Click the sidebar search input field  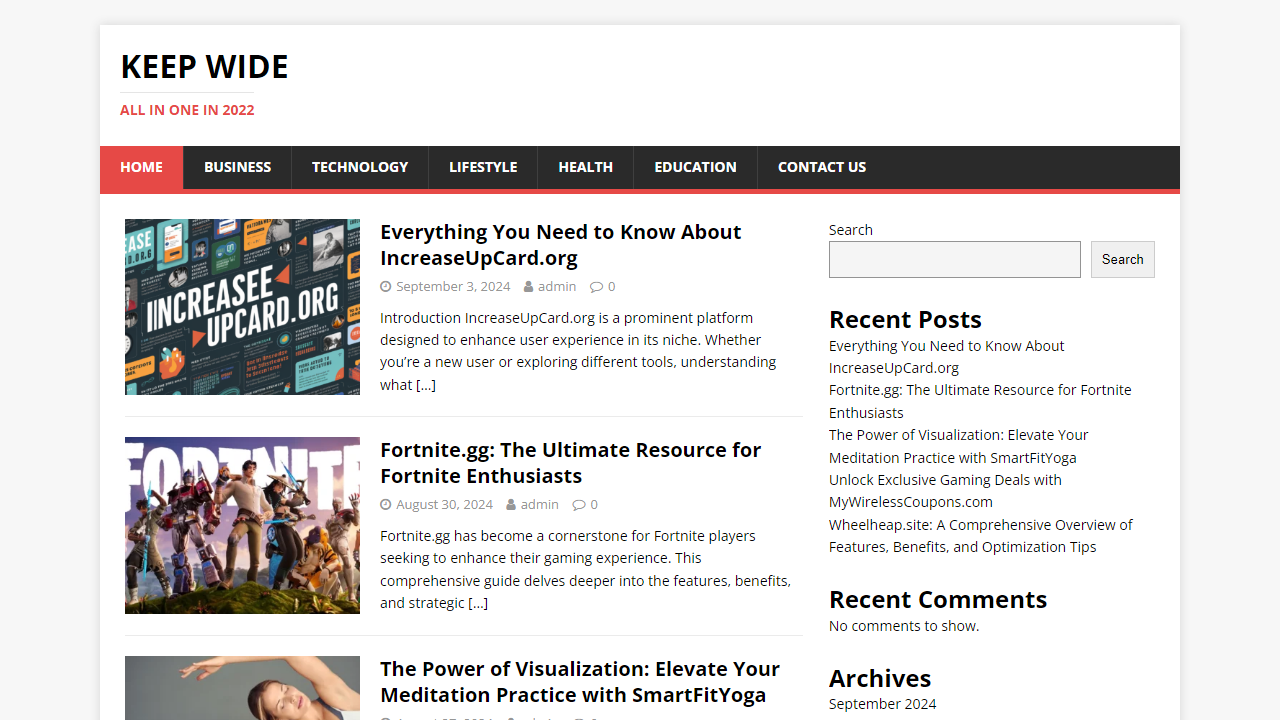954,259
